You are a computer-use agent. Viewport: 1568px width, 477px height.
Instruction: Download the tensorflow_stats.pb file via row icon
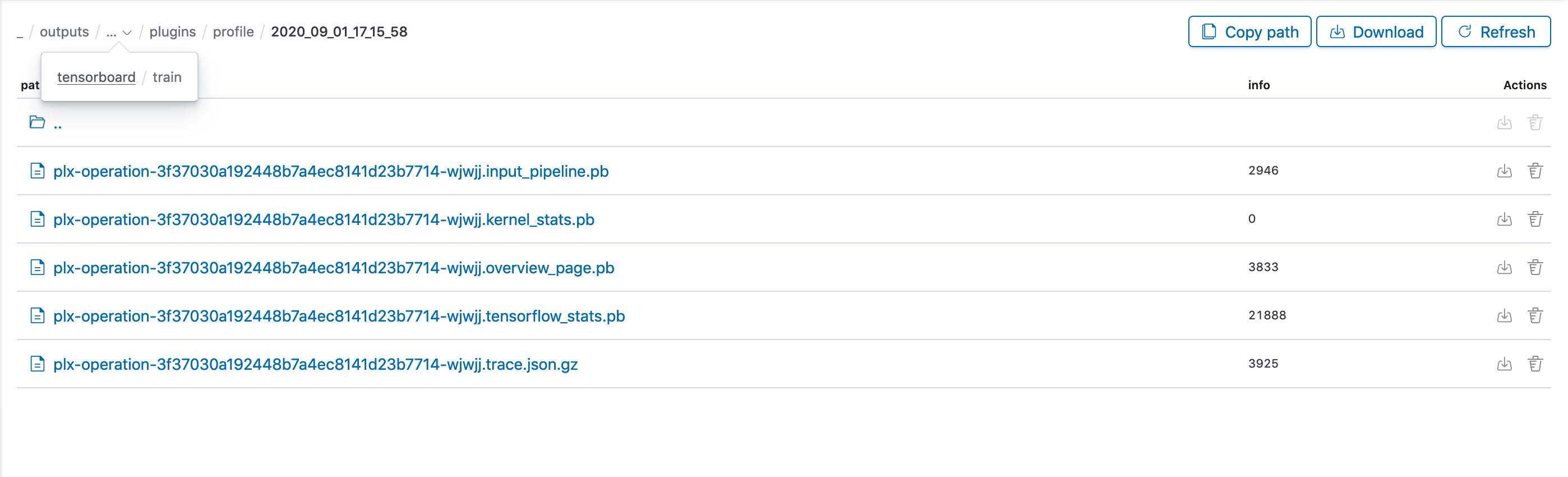pyautogui.click(x=1504, y=315)
